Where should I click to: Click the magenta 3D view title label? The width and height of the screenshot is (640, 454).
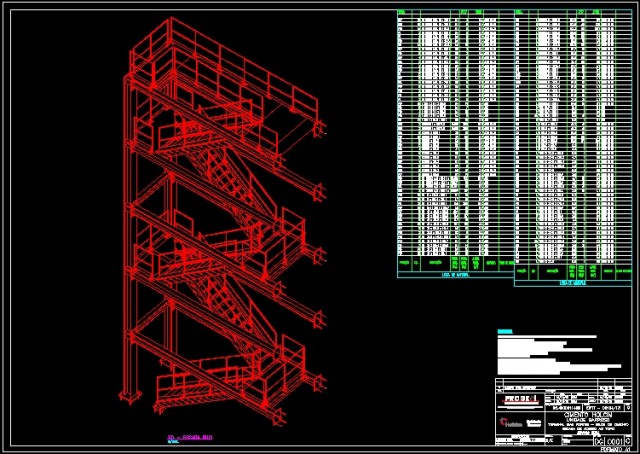coord(189,438)
